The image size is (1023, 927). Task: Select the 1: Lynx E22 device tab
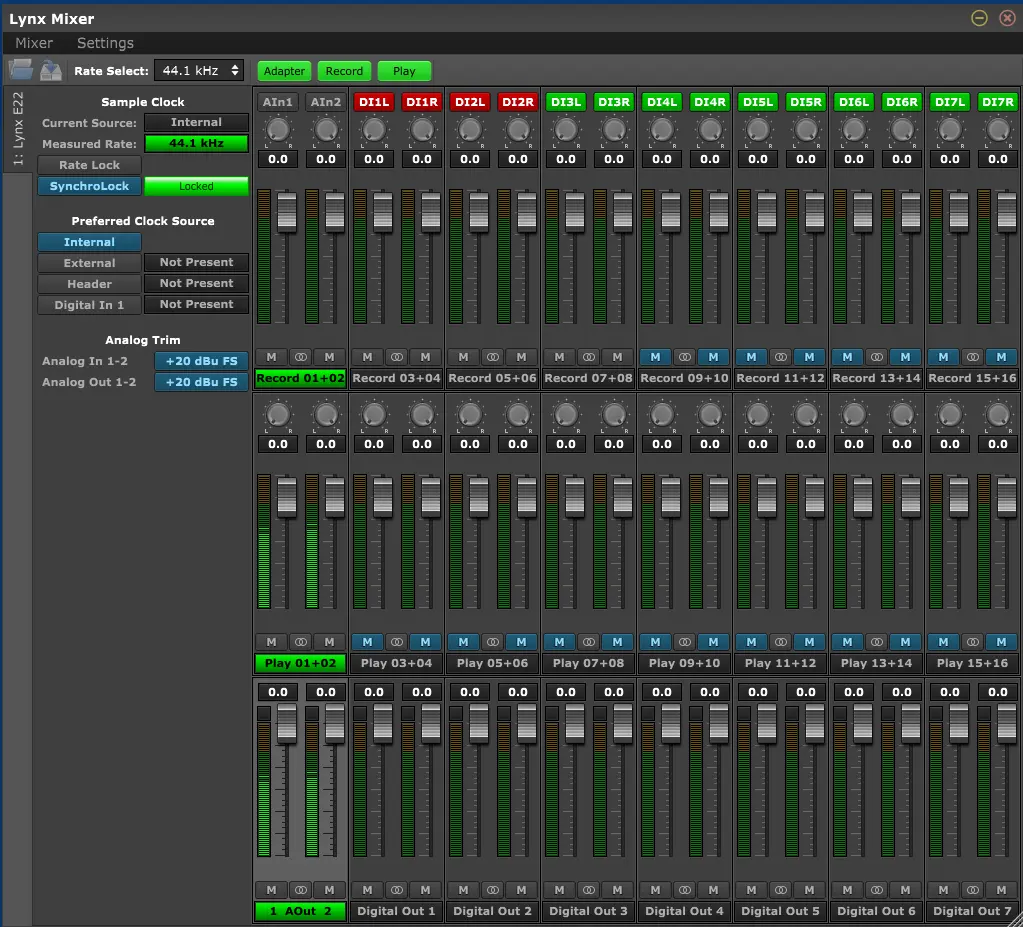pos(17,130)
